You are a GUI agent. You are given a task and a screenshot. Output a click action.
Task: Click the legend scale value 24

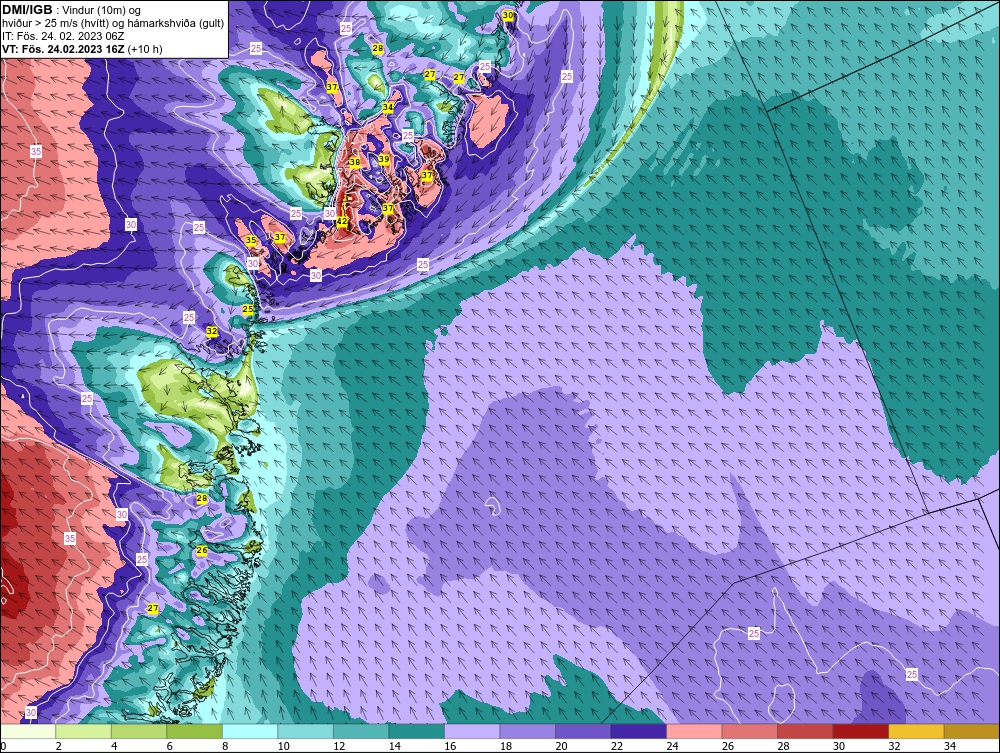[672, 746]
